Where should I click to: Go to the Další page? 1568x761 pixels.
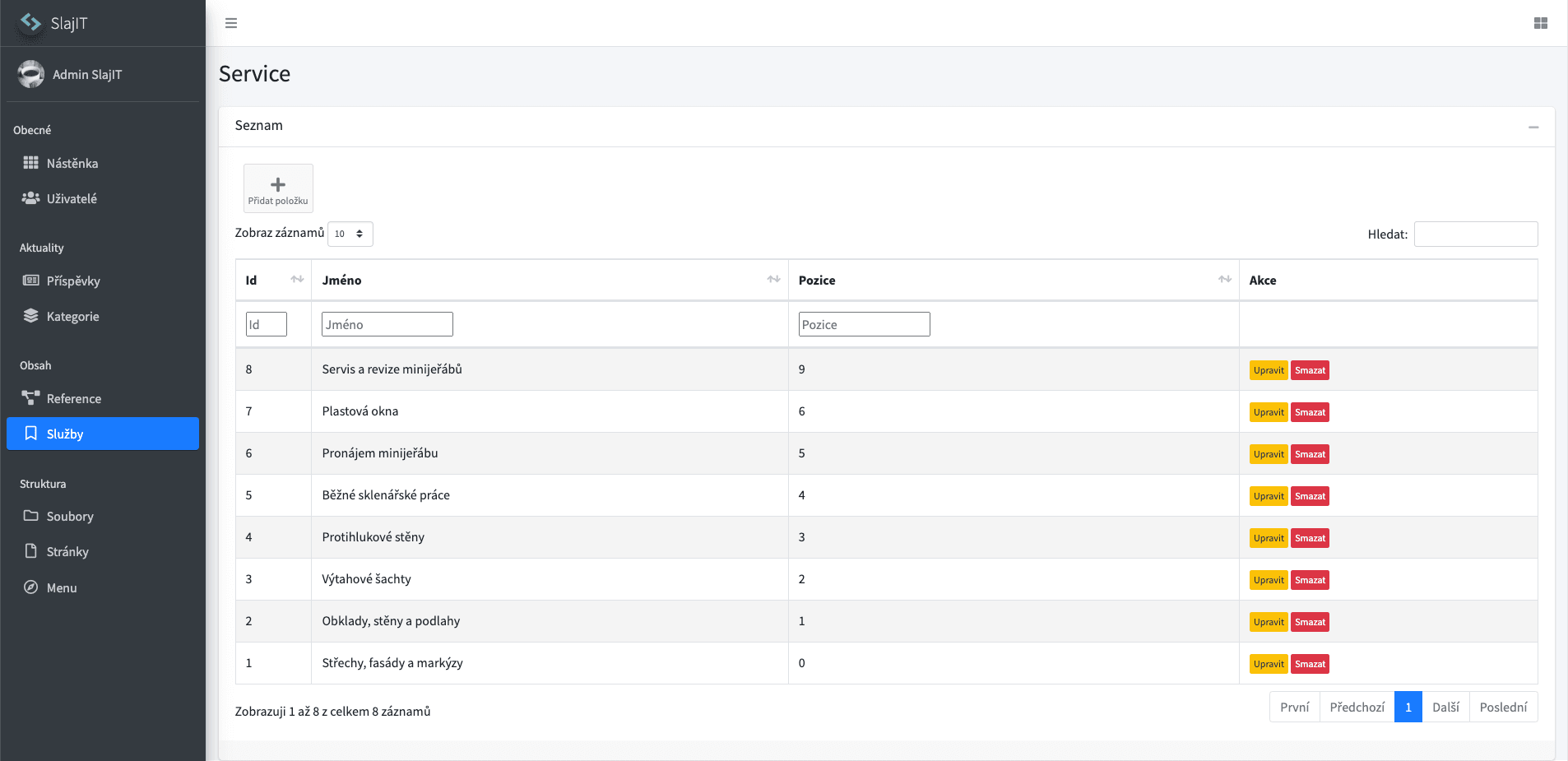tap(1445, 707)
